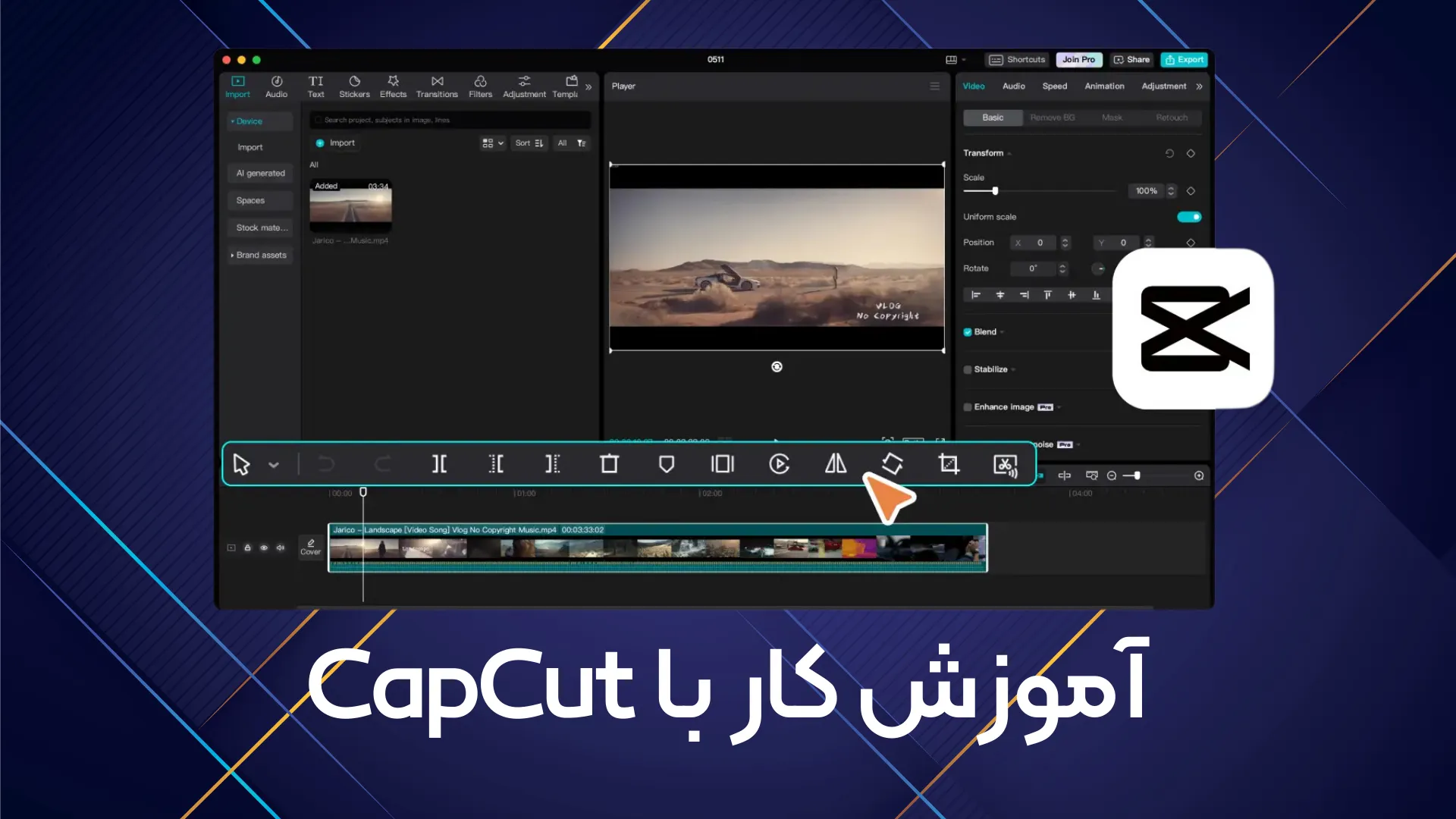Screen dimensions: 1456x819
Task: Open the Transitions panel
Action: pyautogui.click(x=437, y=85)
